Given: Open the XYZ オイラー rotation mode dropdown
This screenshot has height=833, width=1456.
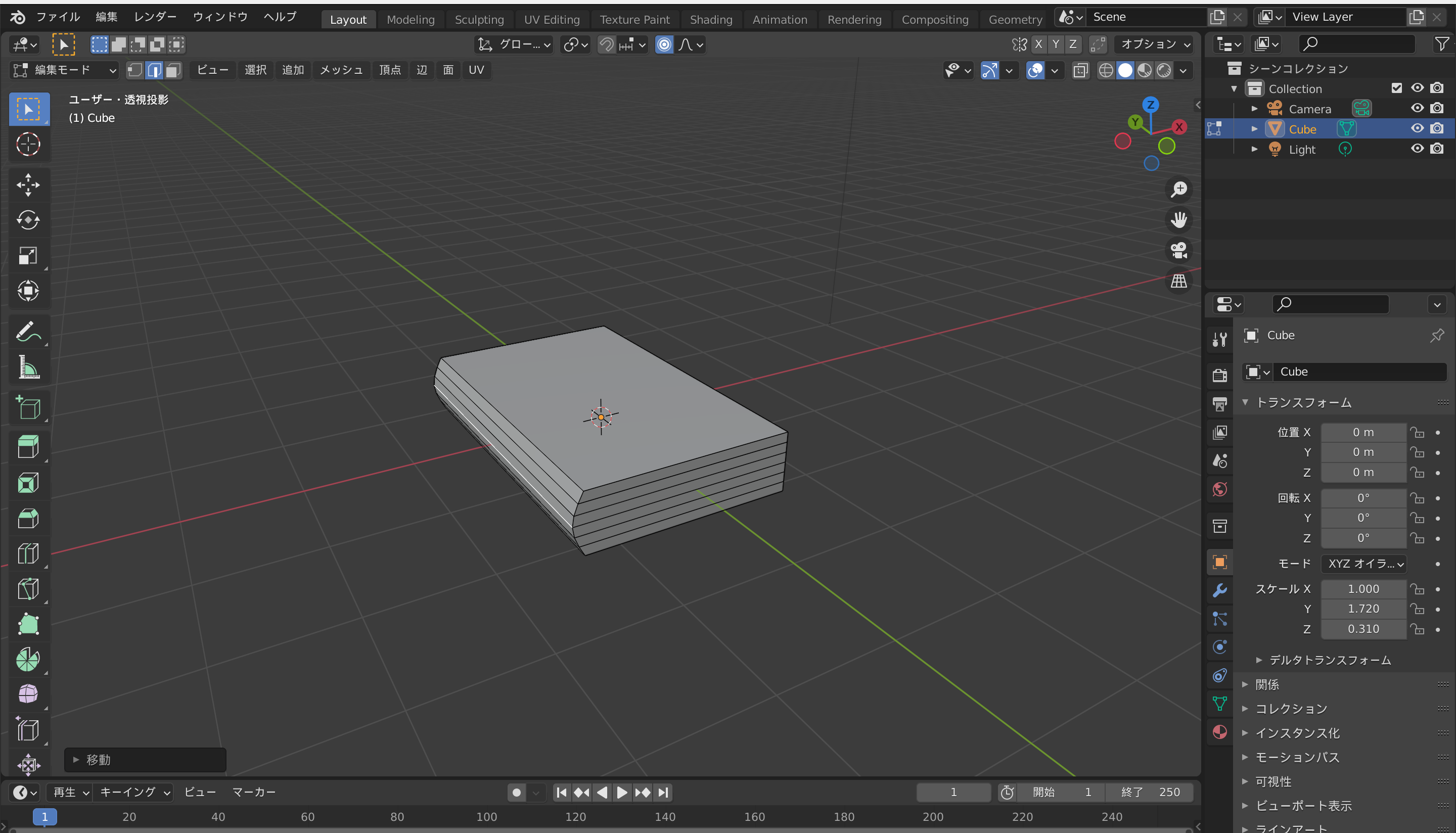Looking at the screenshot, I should pos(1364,564).
